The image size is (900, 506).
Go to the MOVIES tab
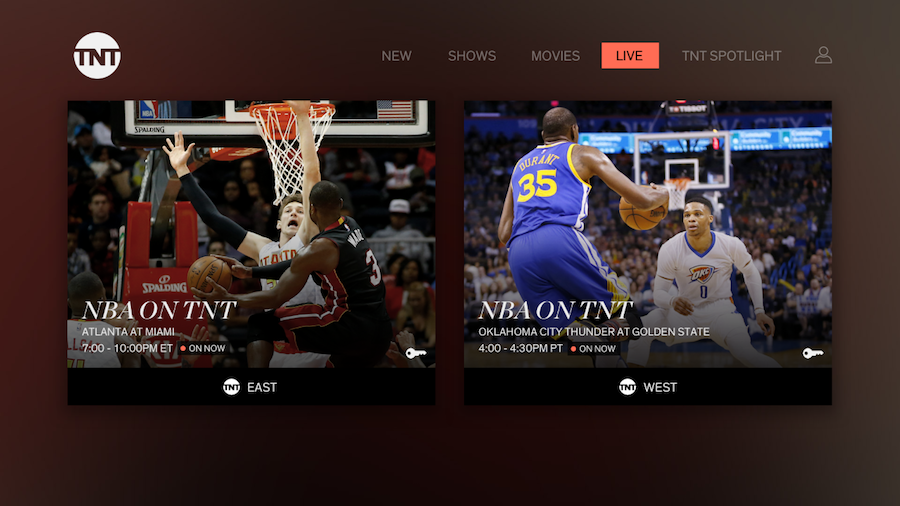[x=555, y=56]
